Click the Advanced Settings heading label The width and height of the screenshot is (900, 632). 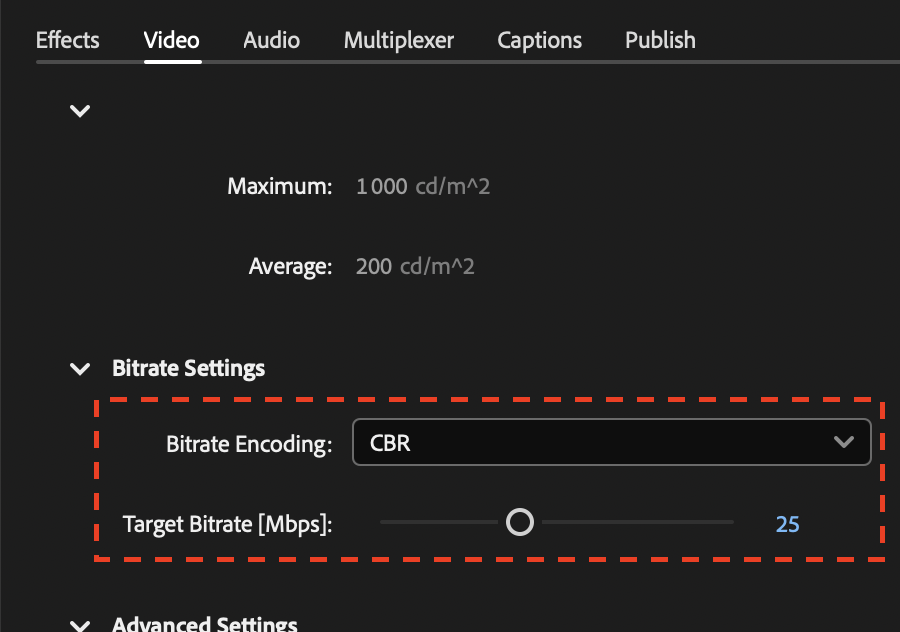[x=204, y=624]
